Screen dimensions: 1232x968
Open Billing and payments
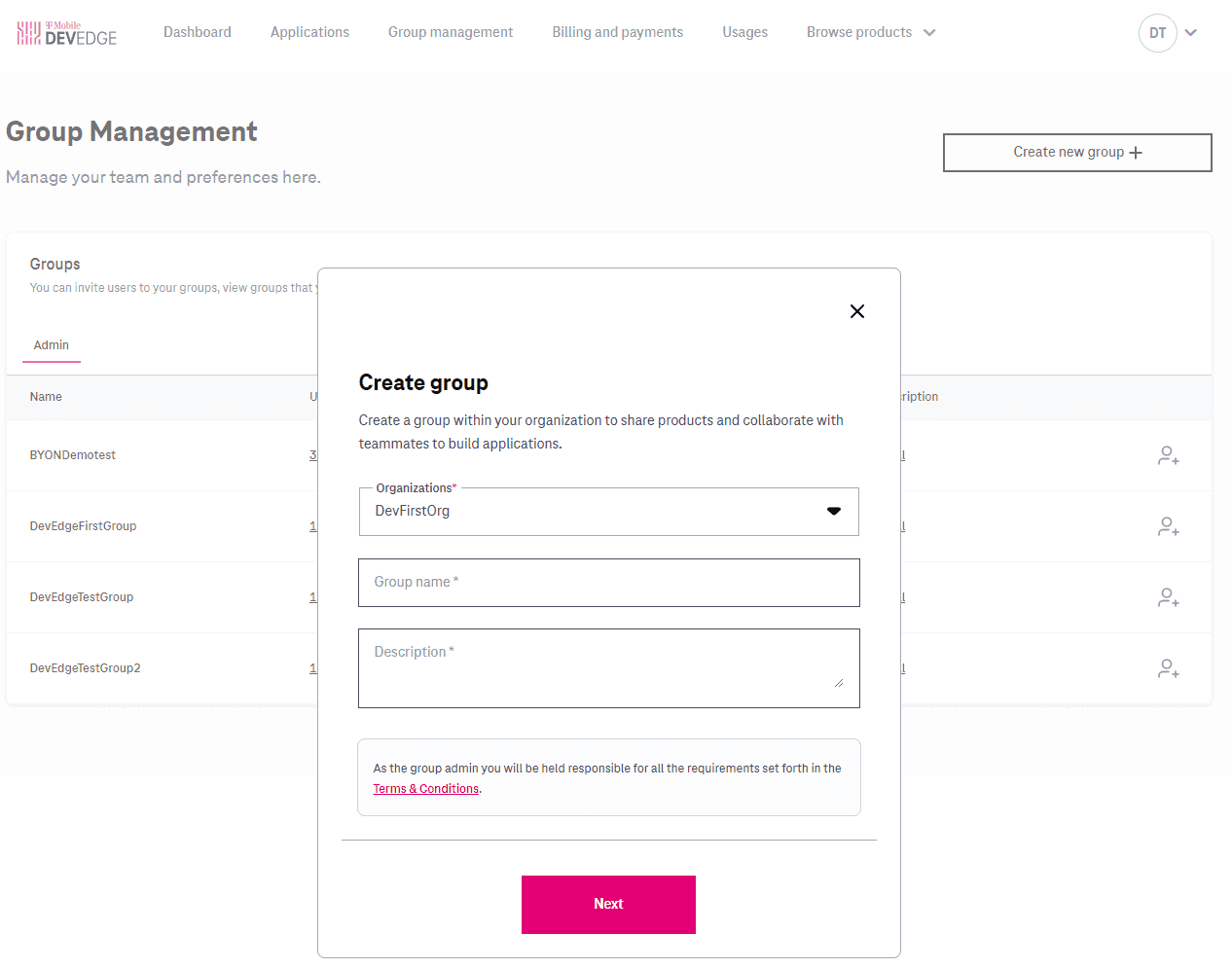click(617, 33)
